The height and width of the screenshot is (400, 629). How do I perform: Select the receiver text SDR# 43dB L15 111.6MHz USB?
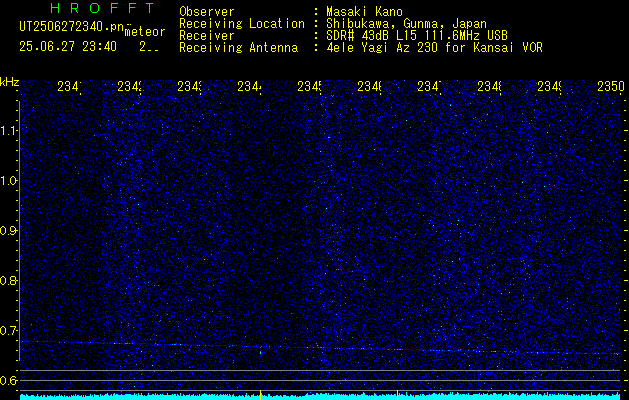pyautogui.click(x=417, y=36)
